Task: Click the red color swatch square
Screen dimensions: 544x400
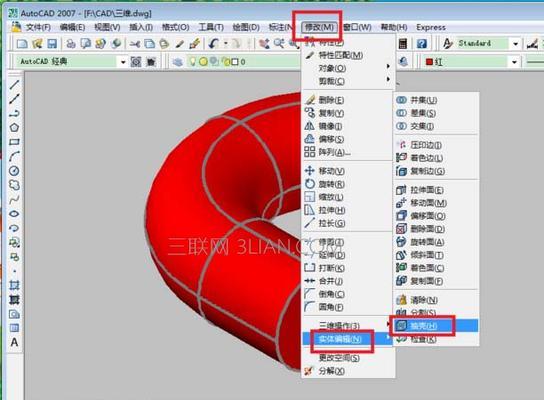Action: [x=429, y=62]
